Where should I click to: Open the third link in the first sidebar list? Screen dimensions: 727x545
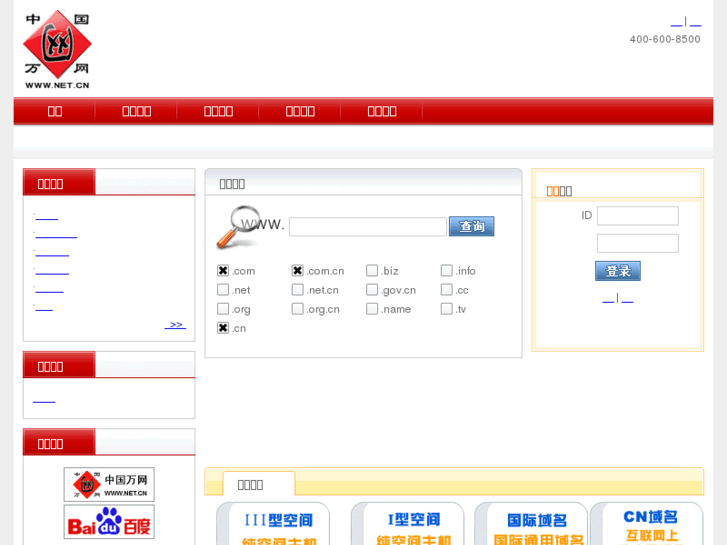click(52, 254)
